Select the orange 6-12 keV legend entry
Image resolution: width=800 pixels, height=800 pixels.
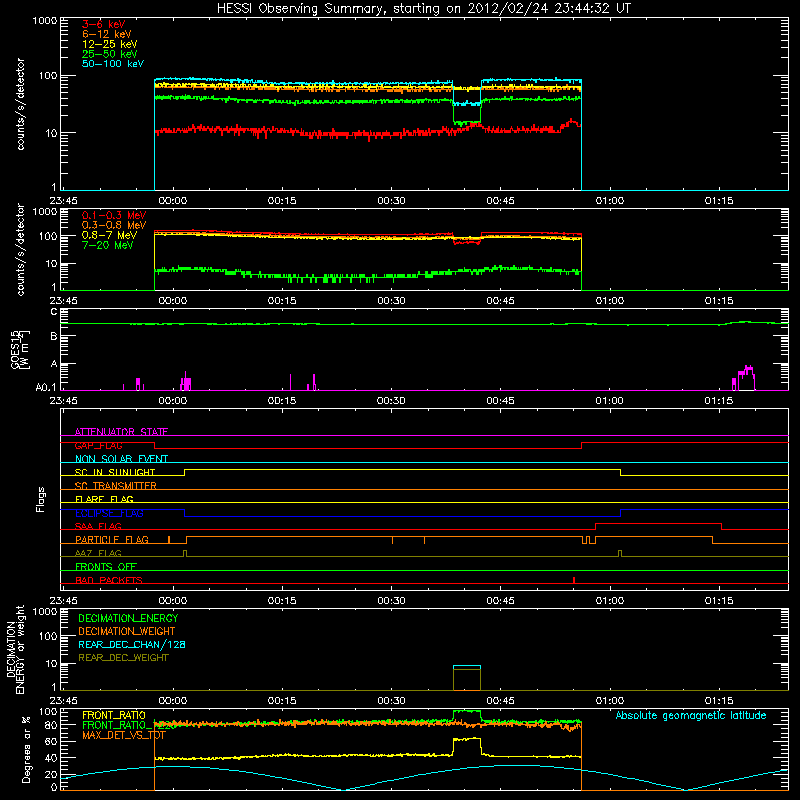107,34
